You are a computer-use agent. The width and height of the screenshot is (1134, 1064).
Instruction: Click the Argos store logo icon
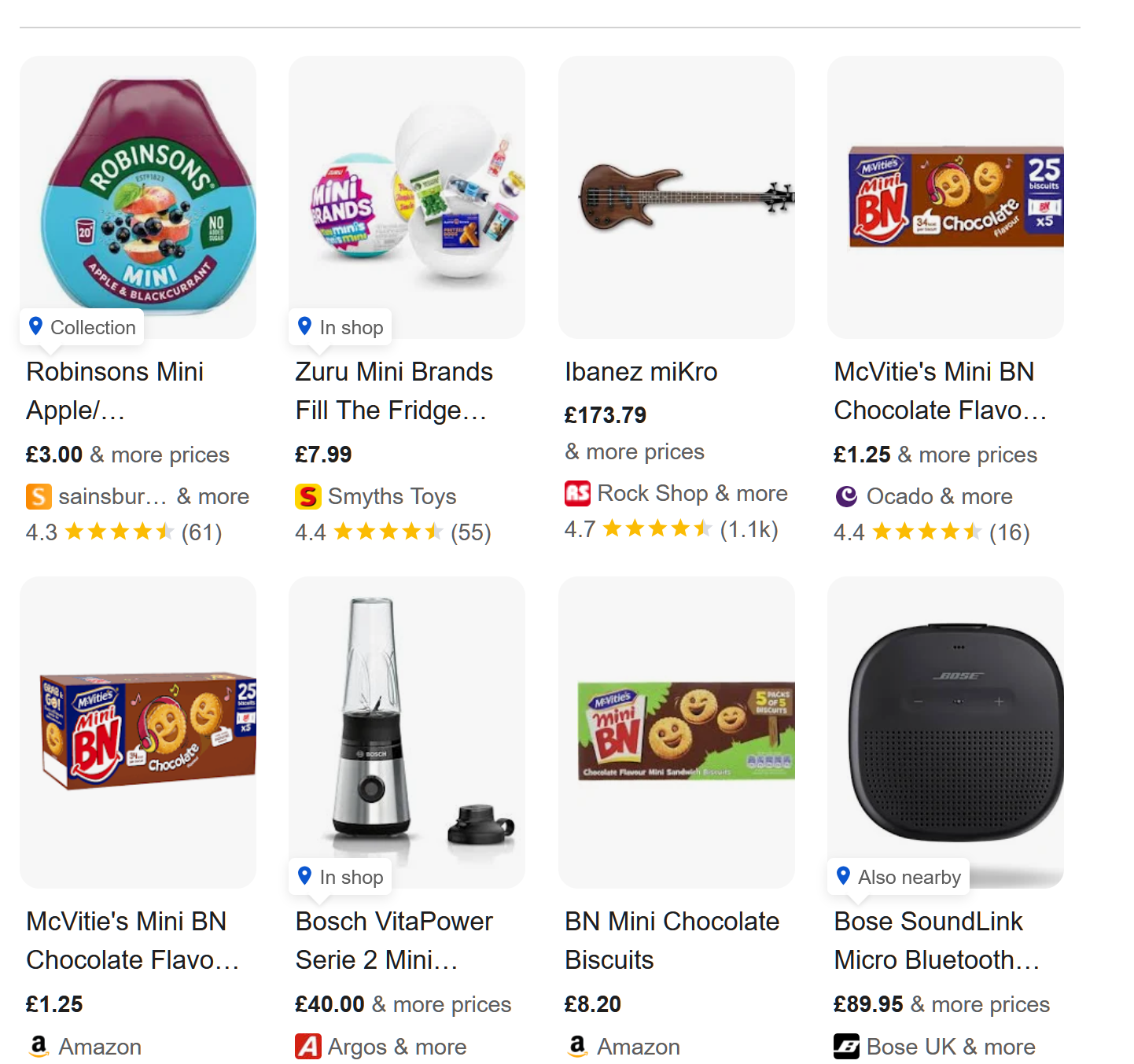[x=307, y=1047]
